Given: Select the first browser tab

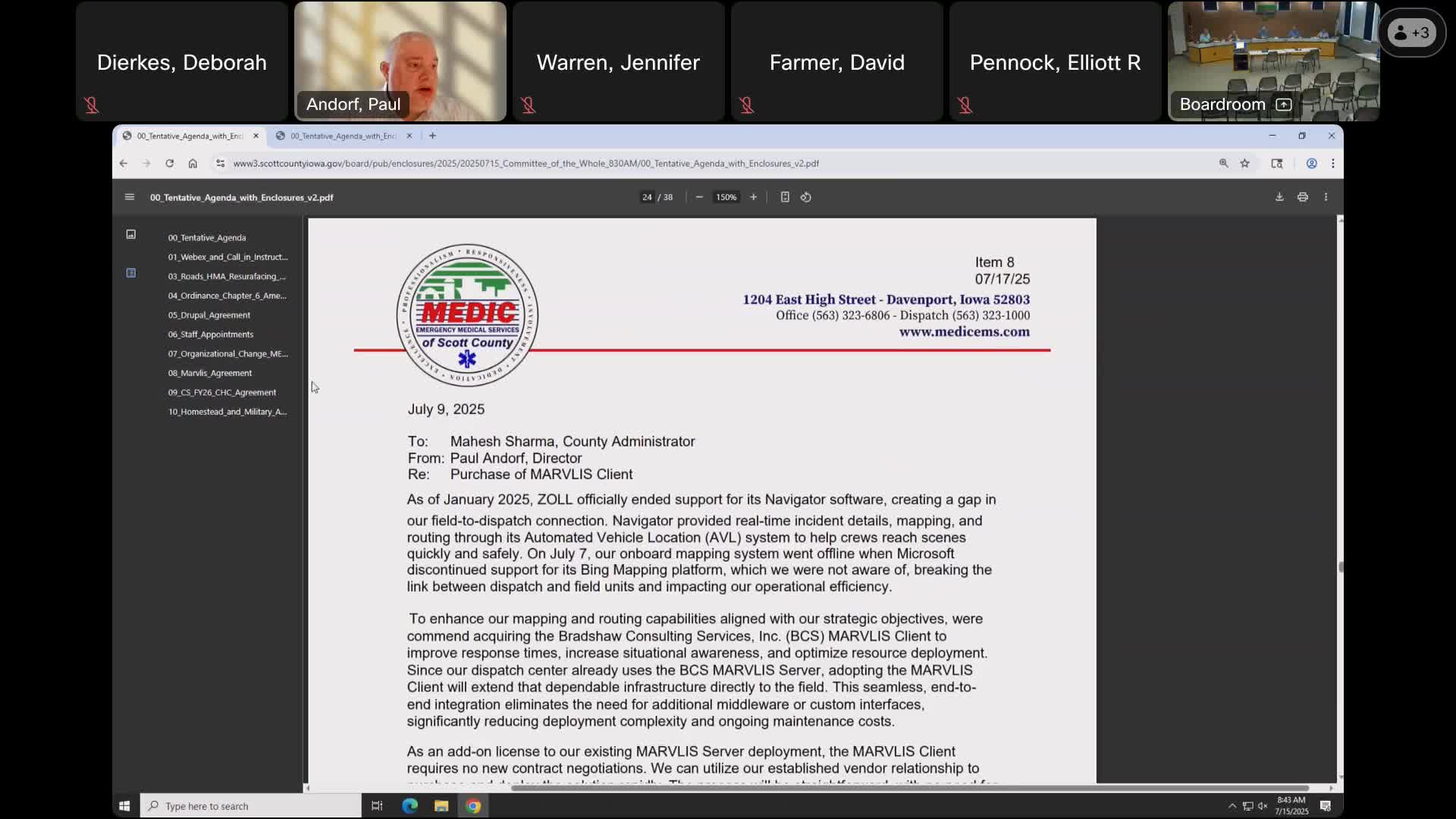Looking at the screenshot, I should pyautogui.click(x=187, y=136).
